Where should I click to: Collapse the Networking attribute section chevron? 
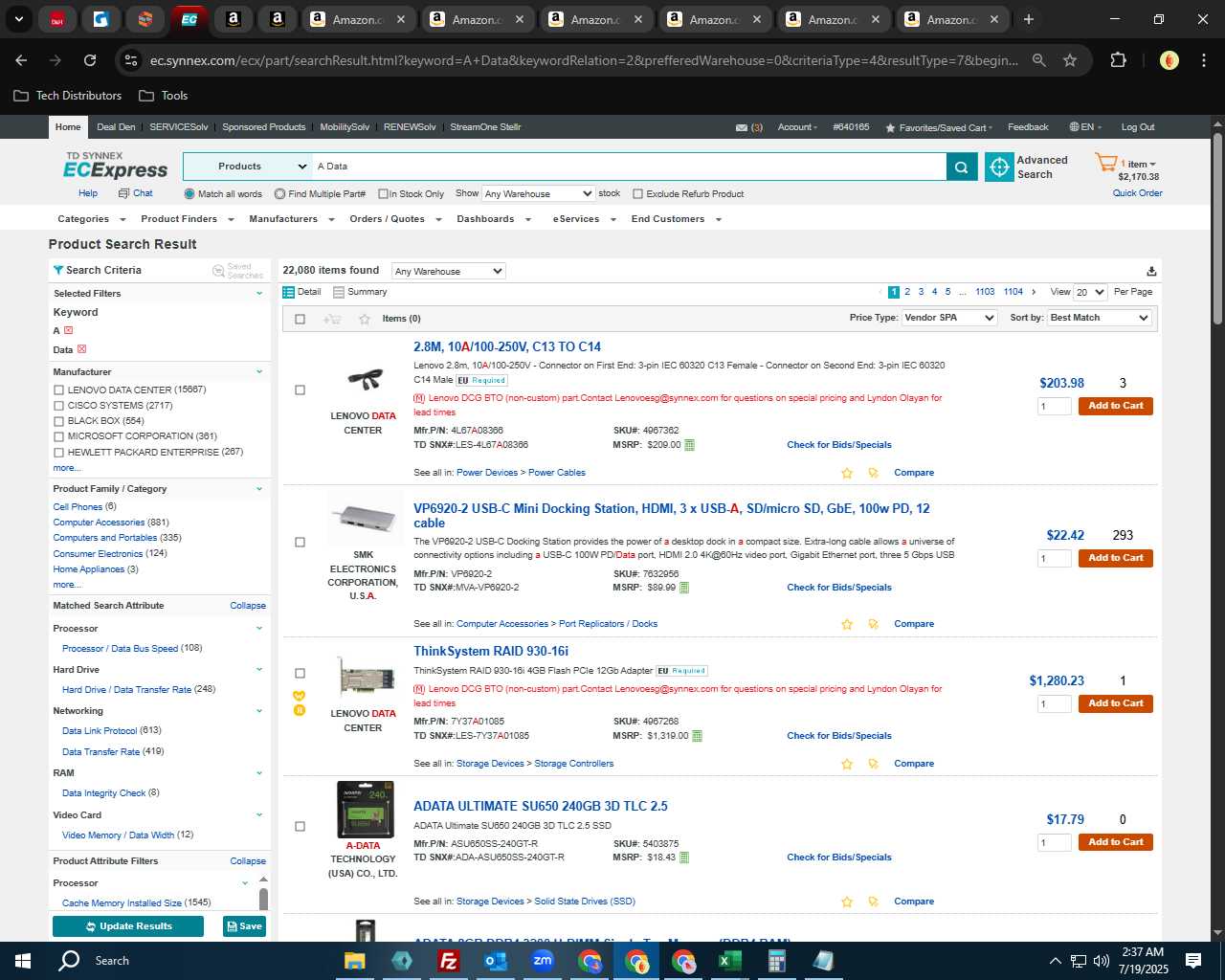point(258,711)
